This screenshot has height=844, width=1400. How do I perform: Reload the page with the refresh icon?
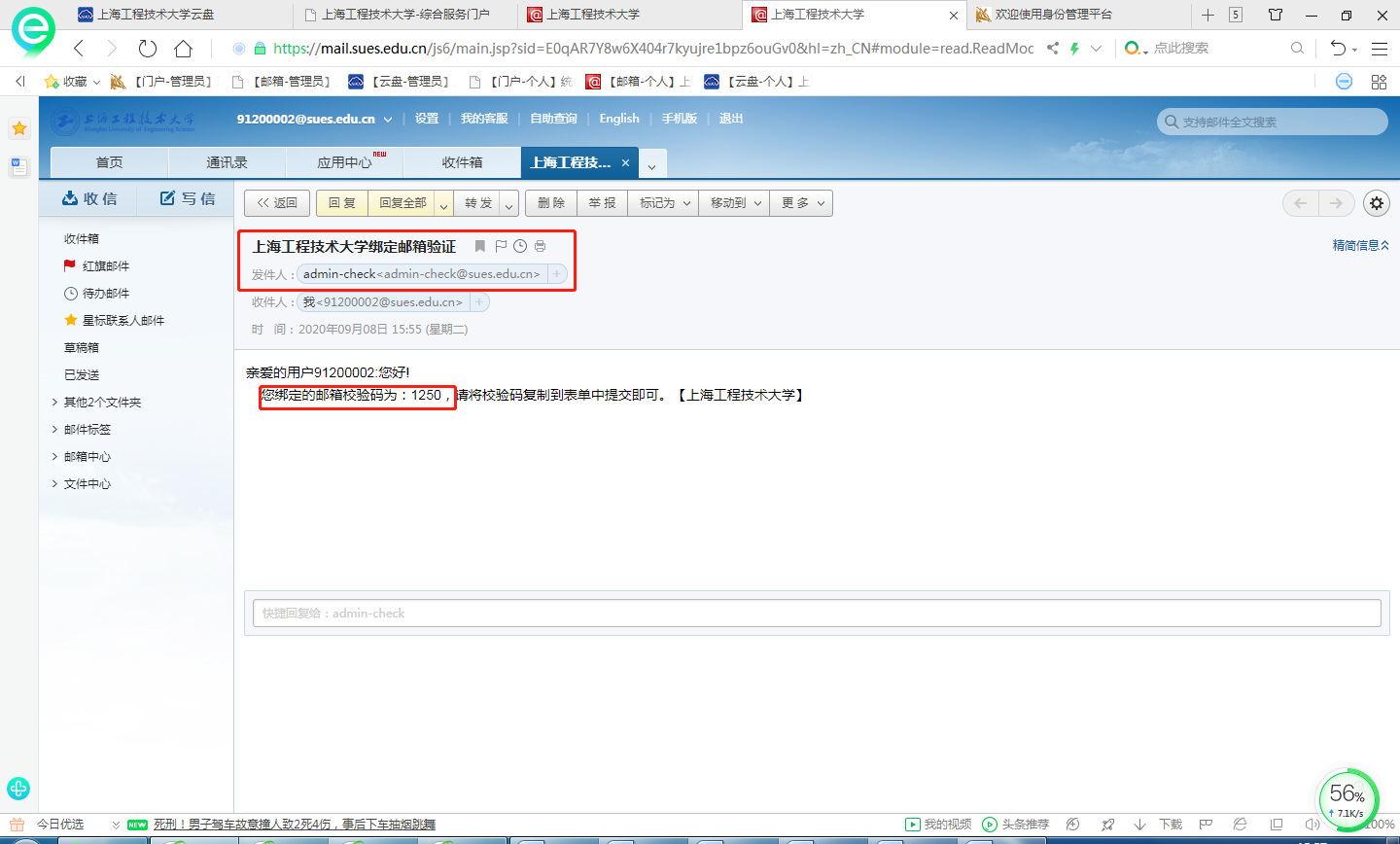point(148,49)
